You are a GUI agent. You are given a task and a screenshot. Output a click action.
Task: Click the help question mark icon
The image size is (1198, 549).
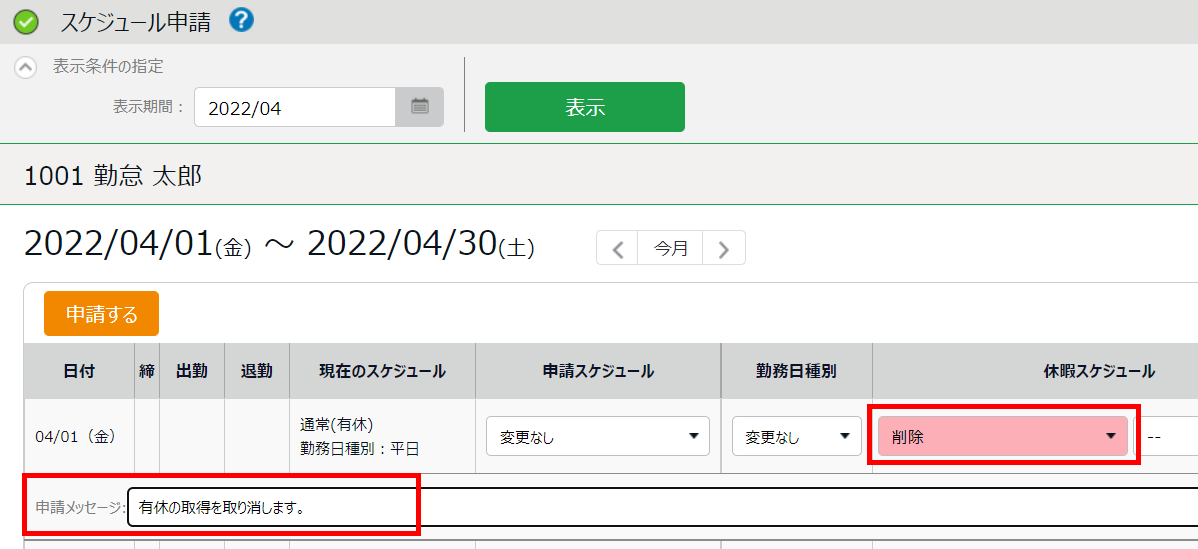(241, 20)
